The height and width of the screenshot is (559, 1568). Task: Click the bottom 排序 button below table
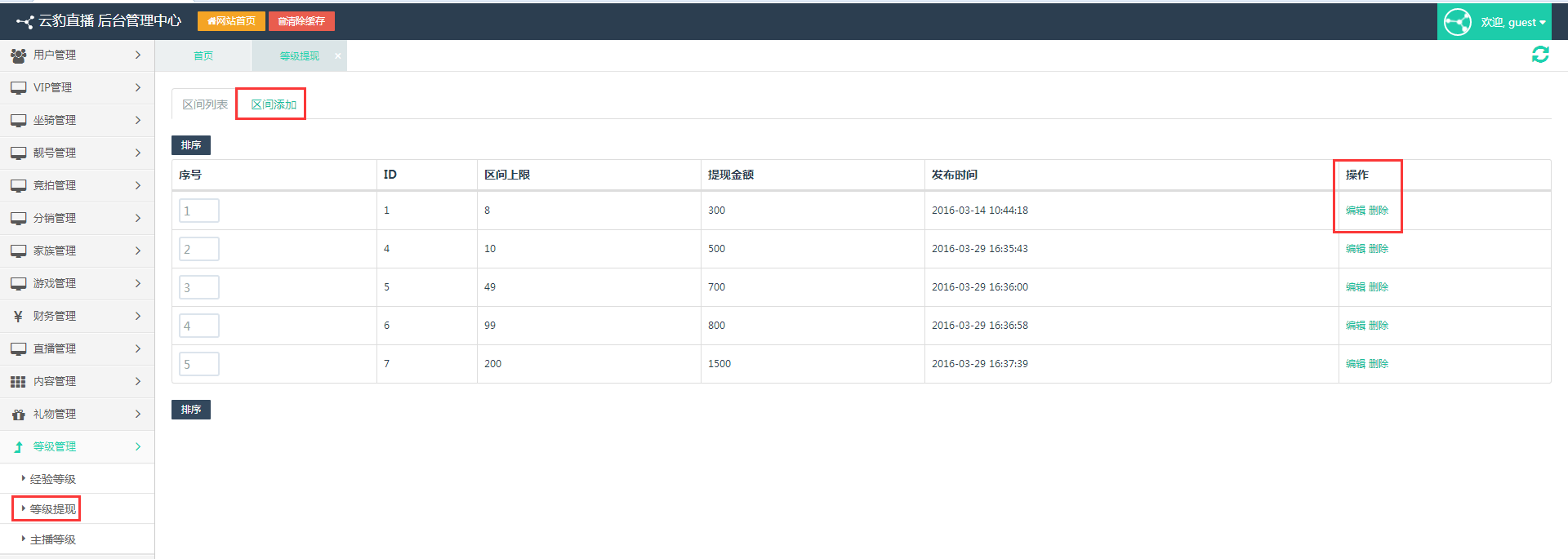pyautogui.click(x=191, y=410)
